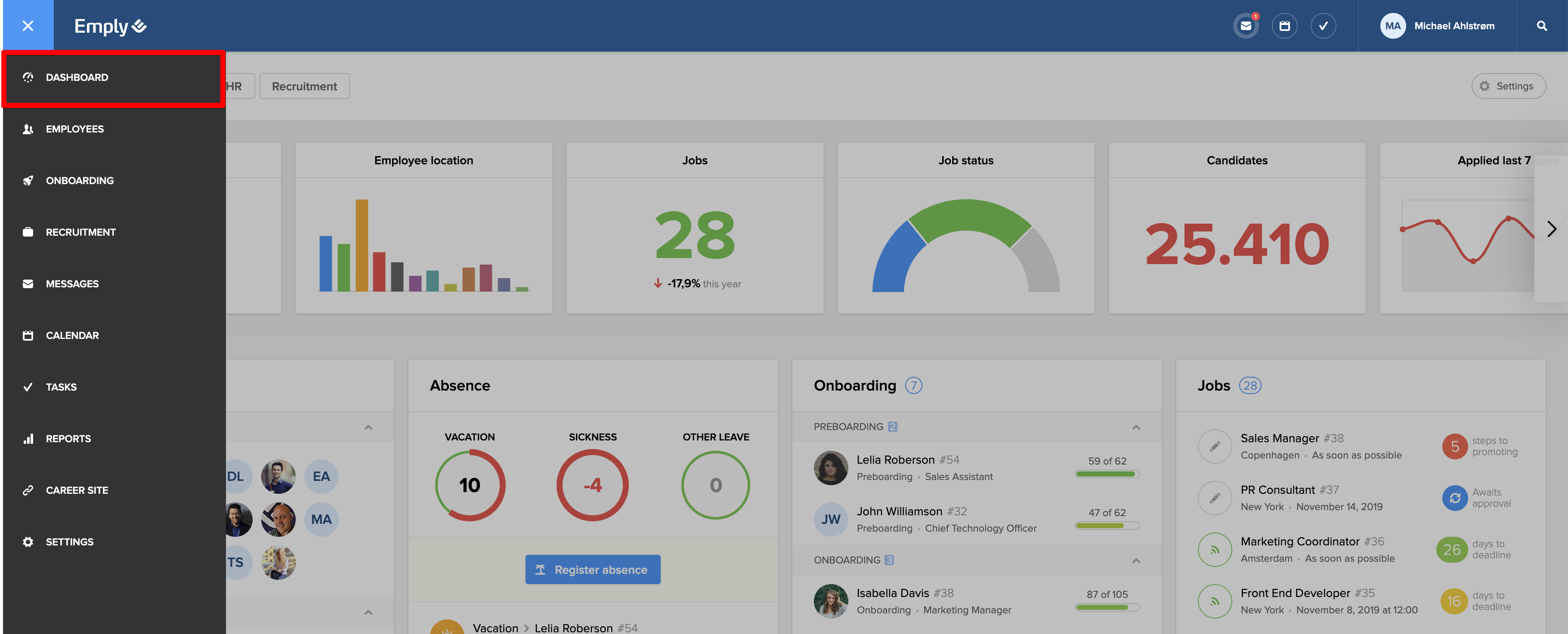Click the calendar icon in top bar
The image size is (1568, 634).
pyautogui.click(x=1284, y=26)
